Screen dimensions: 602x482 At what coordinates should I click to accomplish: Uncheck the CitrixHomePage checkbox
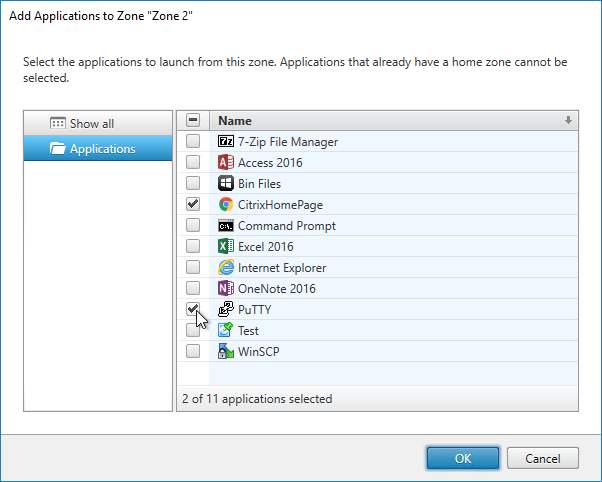(193, 204)
